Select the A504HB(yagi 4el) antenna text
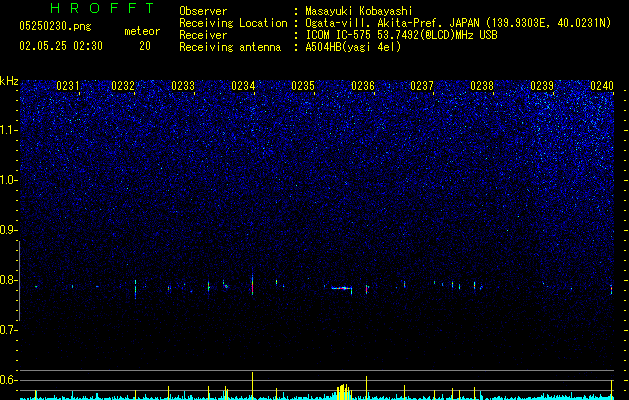This screenshot has width=629, height=400. 353,47
